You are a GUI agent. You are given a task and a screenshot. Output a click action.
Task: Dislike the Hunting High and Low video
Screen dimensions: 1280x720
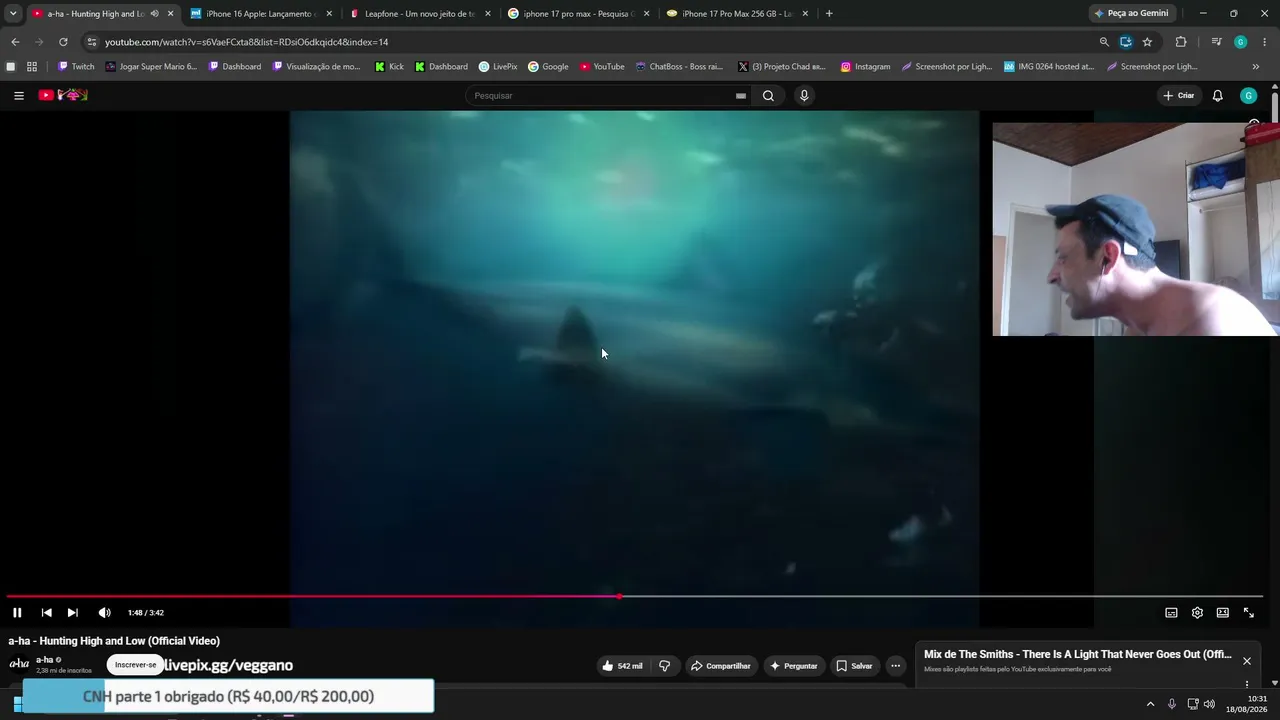coord(664,666)
